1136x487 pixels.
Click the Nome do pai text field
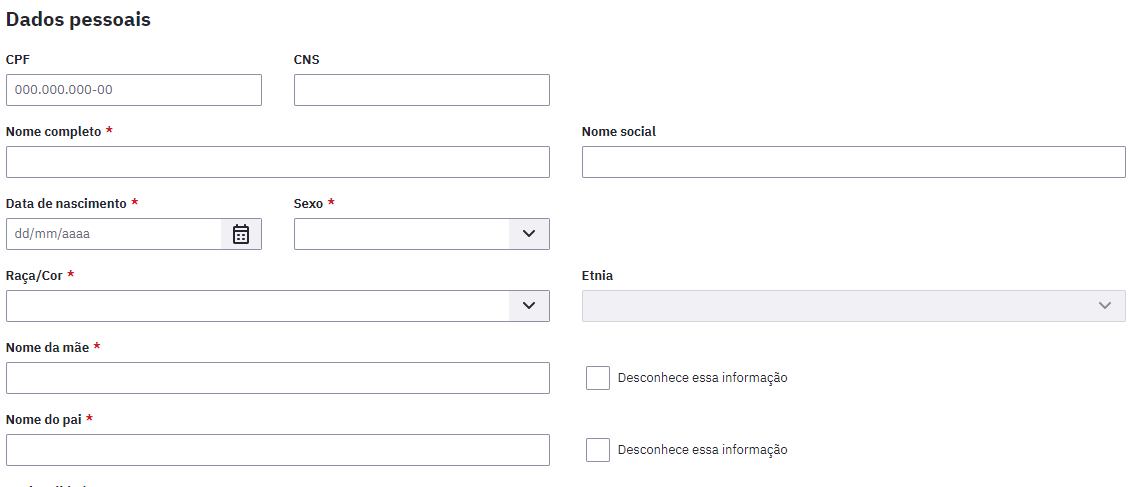[x=277, y=449]
